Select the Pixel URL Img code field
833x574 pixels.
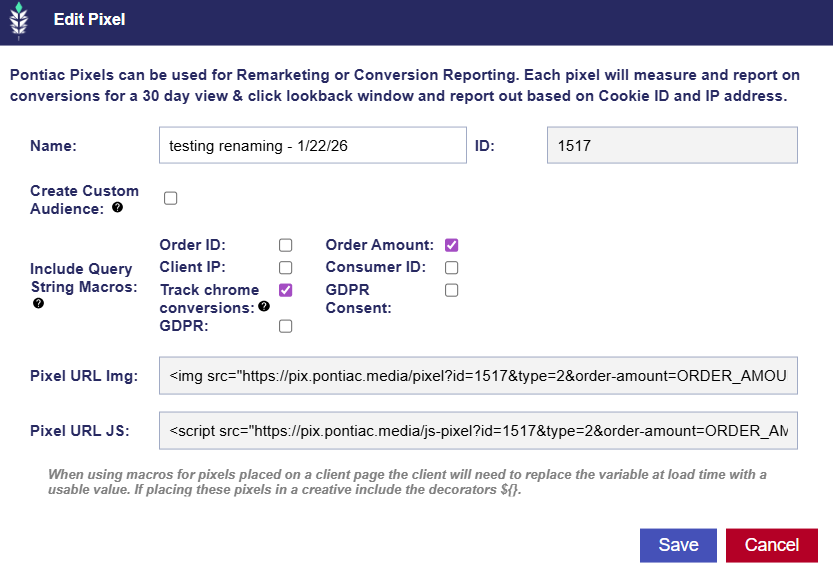click(x=478, y=376)
